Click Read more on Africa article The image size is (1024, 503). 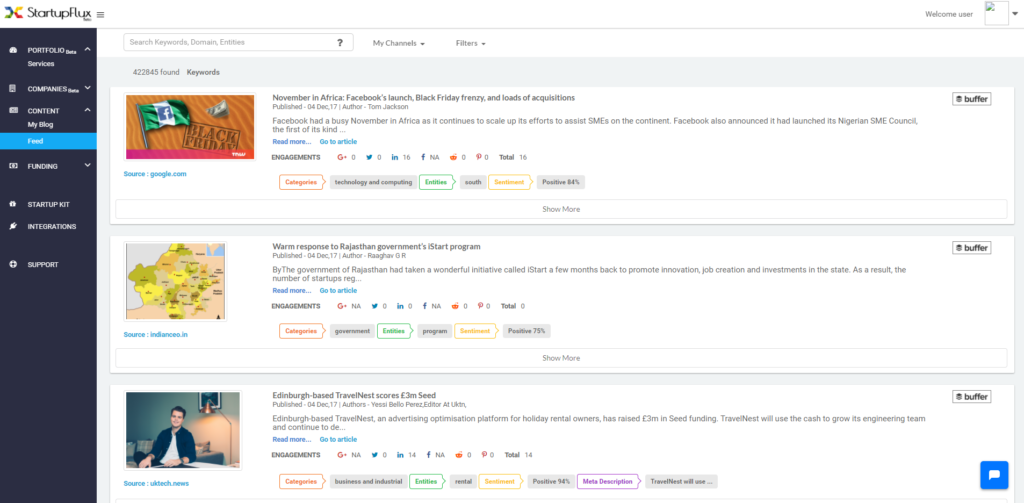291,142
